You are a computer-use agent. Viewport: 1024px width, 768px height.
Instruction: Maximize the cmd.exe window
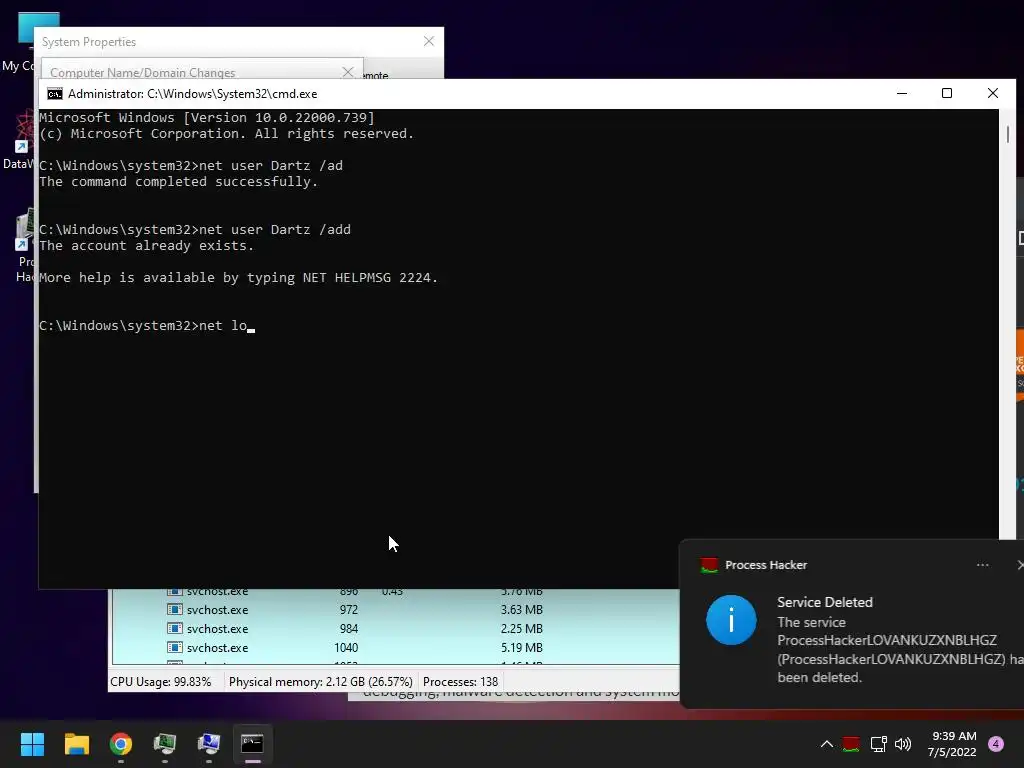pos(947,93)
